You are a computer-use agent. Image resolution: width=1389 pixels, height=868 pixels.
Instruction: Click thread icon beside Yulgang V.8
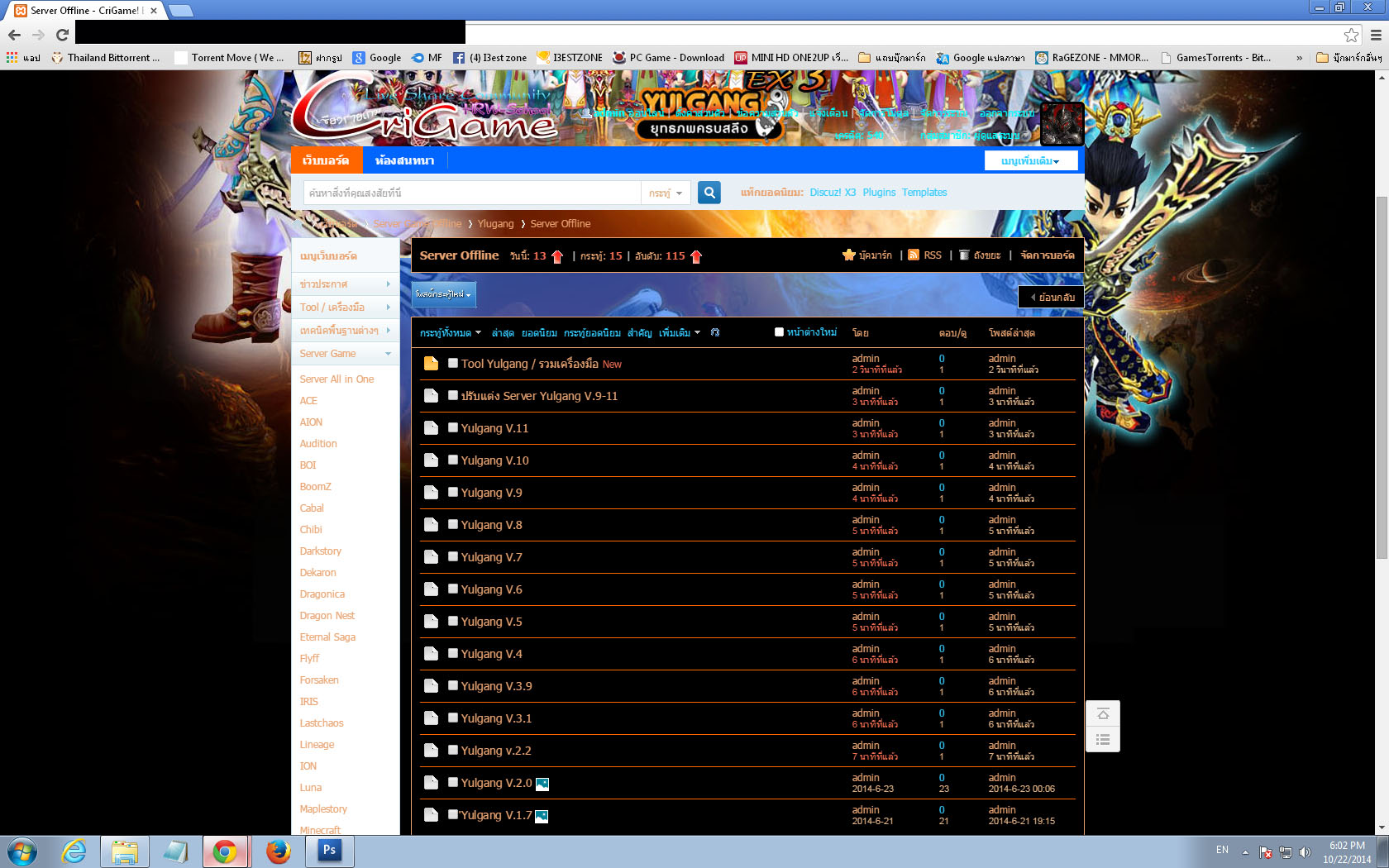(431, 524)
